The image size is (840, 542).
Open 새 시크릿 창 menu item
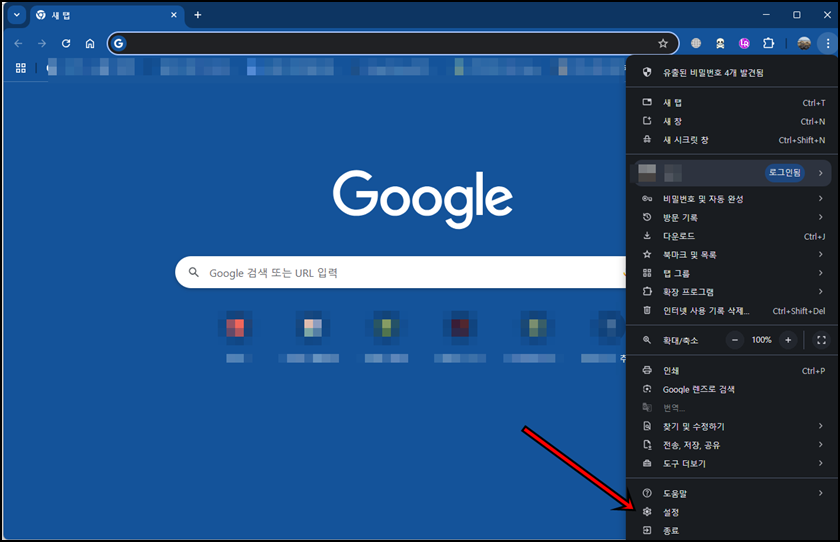[x=732, y=140]
